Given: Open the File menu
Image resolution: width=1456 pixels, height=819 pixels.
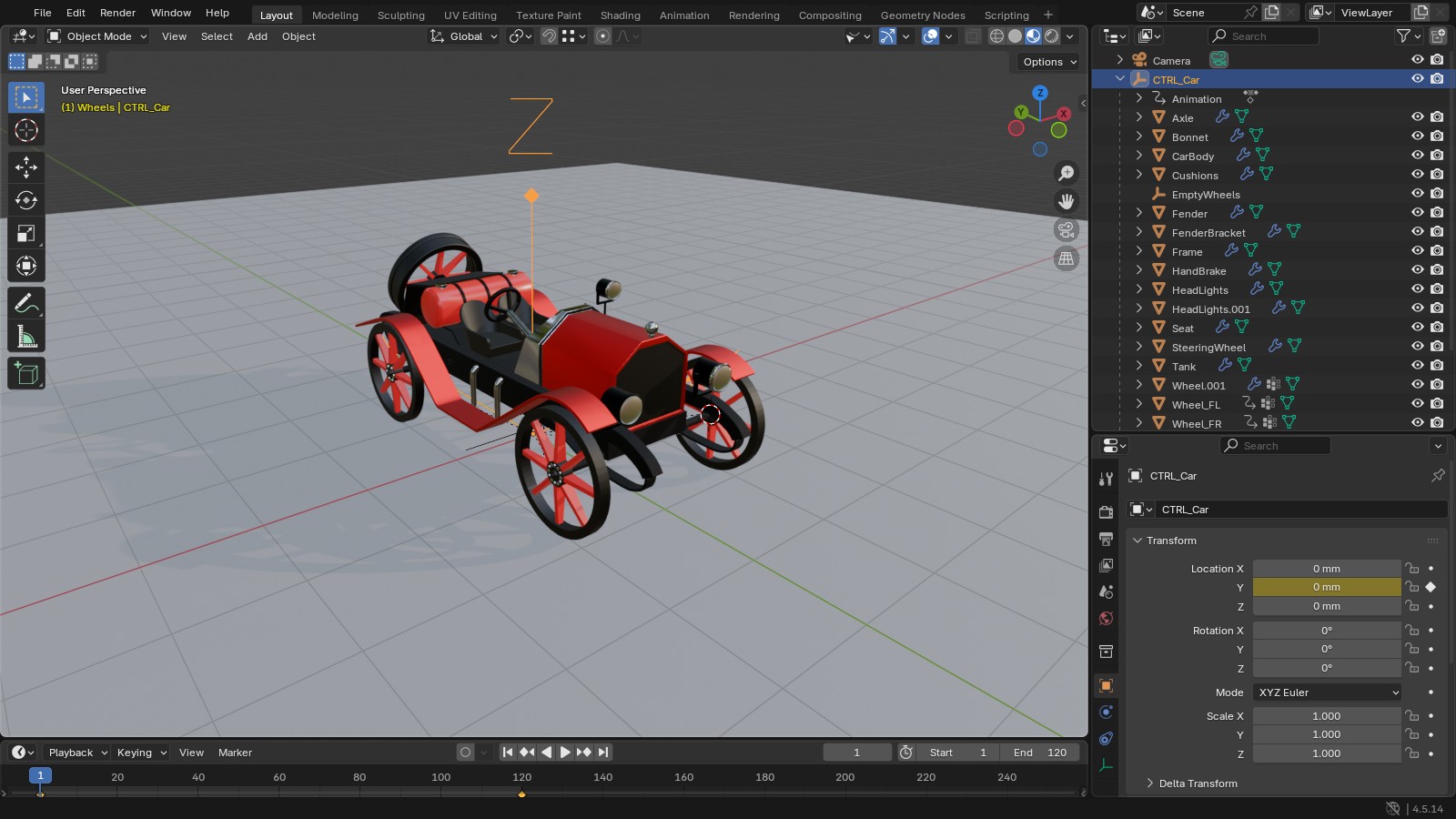Looking at the screenshot, I should (42, 13).
